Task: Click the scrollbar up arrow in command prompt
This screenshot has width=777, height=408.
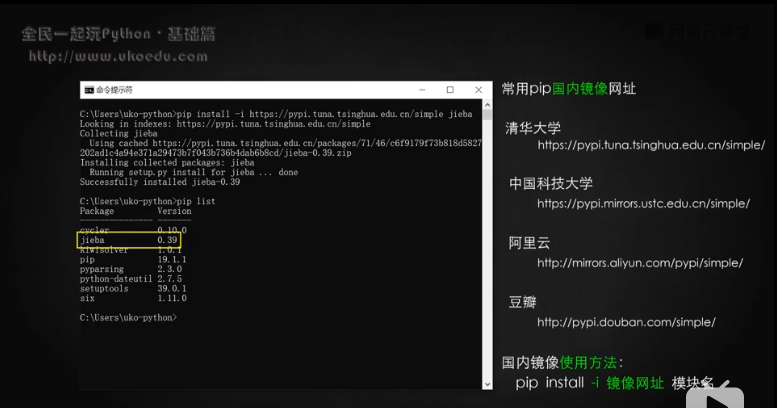Action: [x=487, y=105]
